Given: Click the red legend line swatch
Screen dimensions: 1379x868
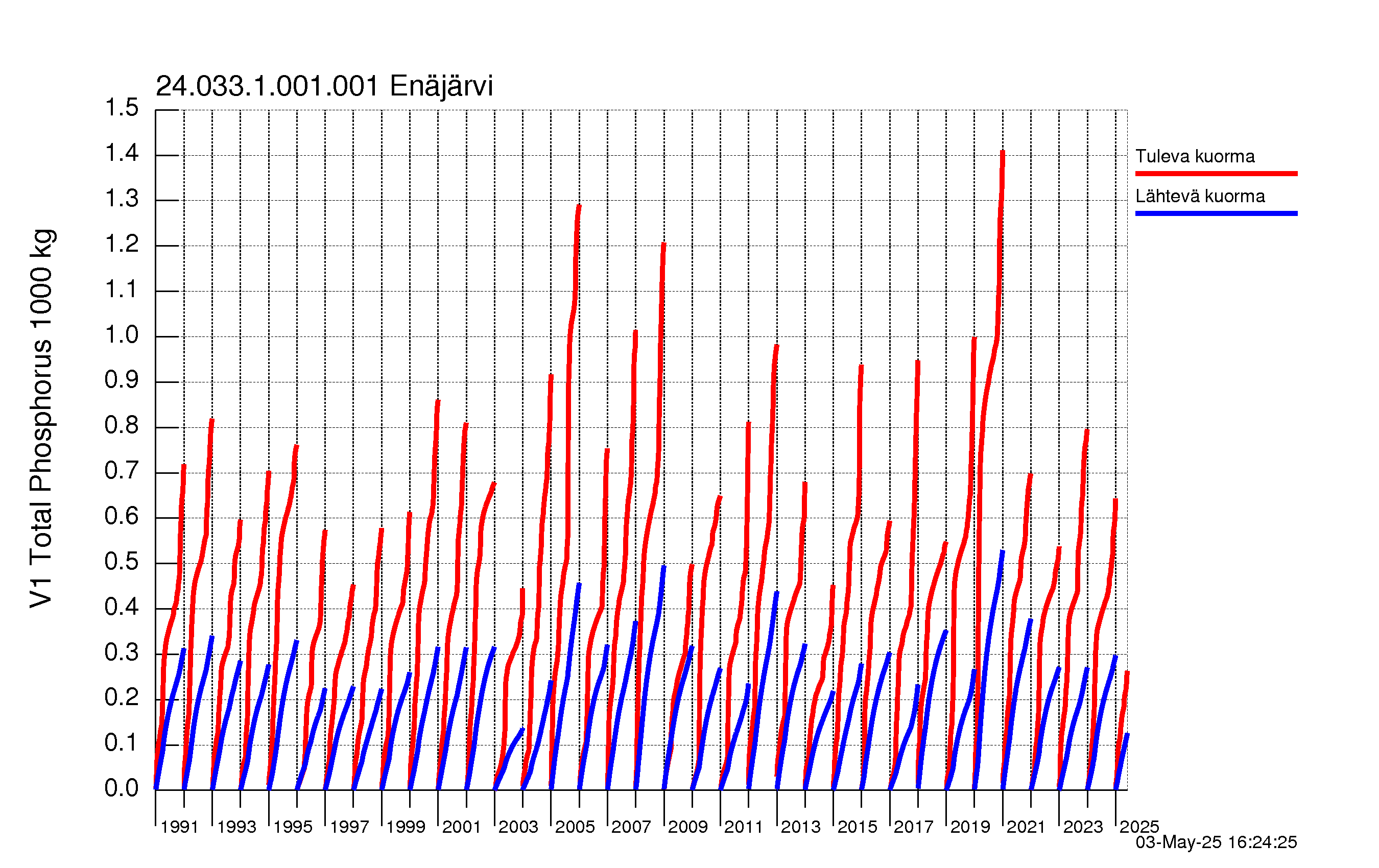Looking at the screenshot, I should click(x=1217, y=174).
